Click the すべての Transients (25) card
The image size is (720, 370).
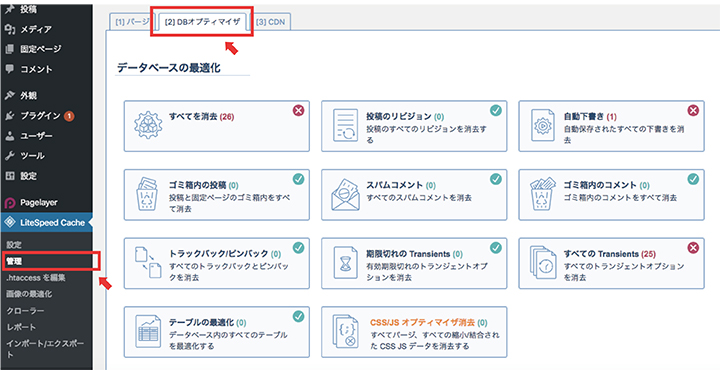pos(611,263)
